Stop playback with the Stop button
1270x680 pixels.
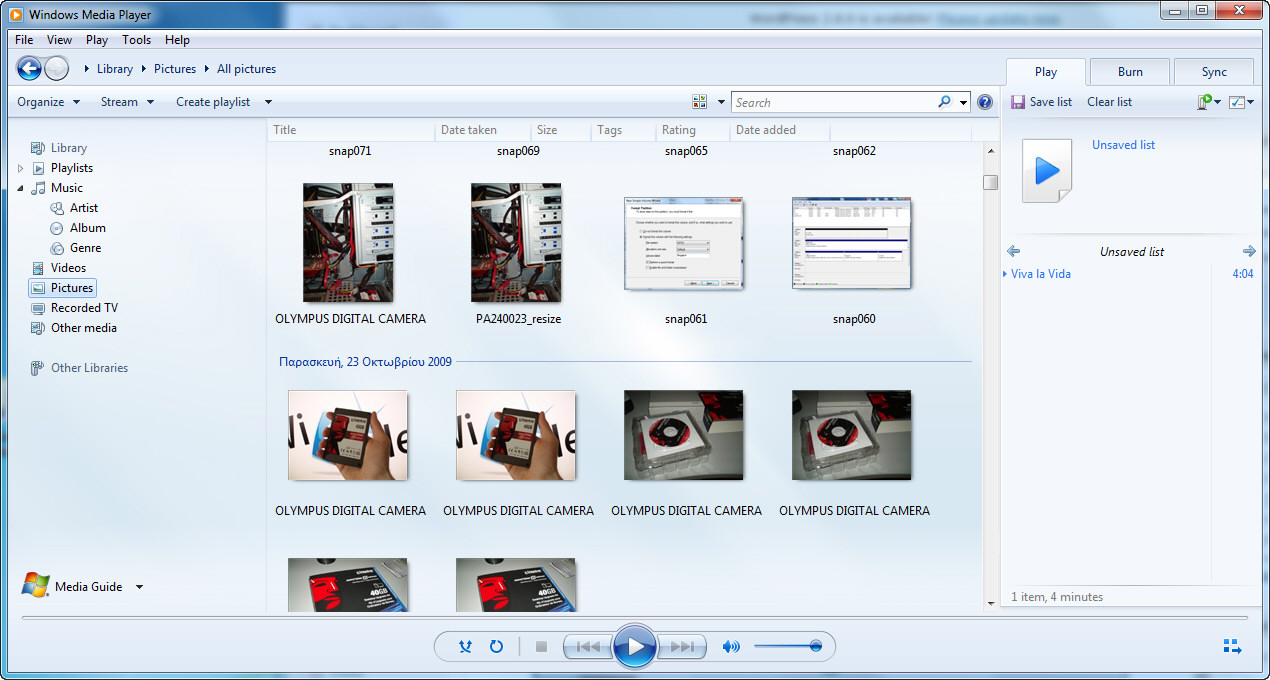pyautogui.click(x=541, y=646)
